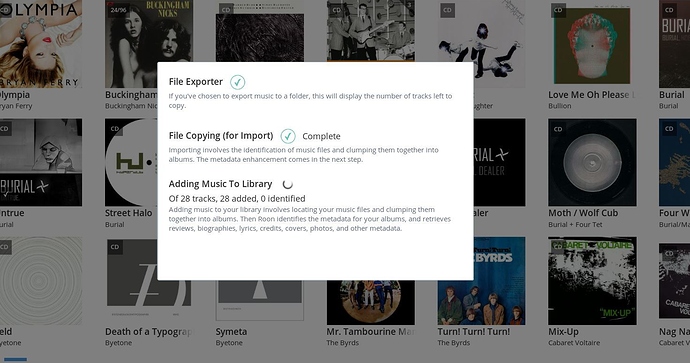Open the Love Me Oh Please album cover
Image resolution: width=690 pixels, height=363 pixels.
pos(592,44)
